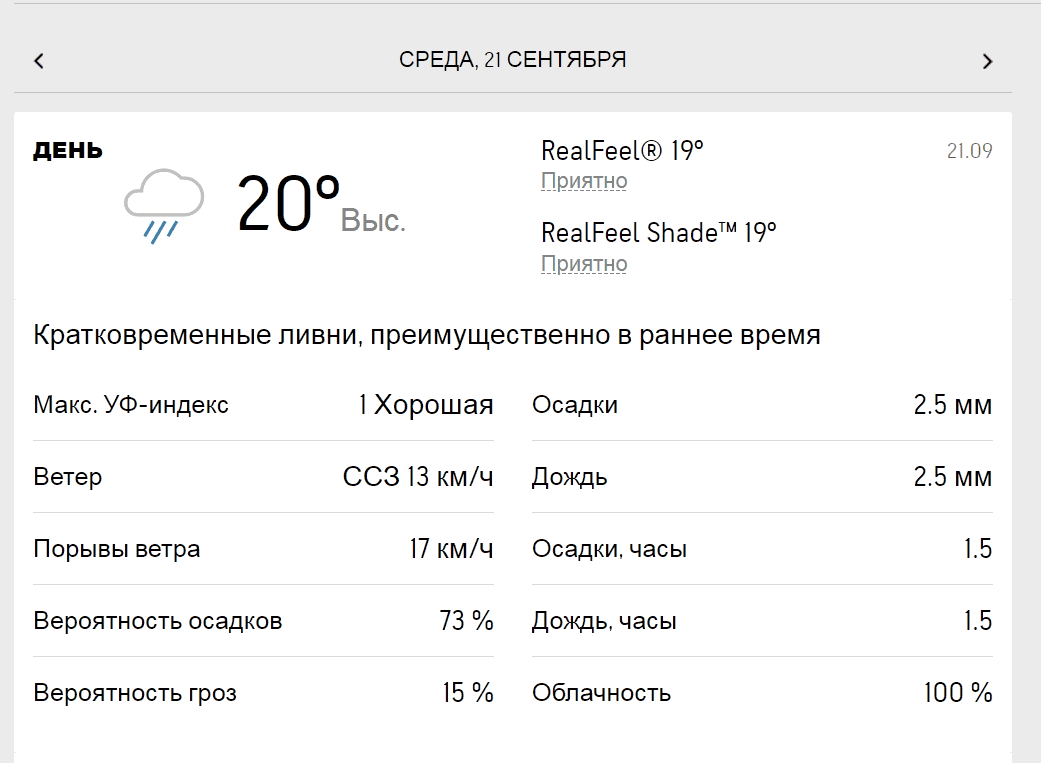Image resolution: width=1041 pixels, height=763 pixels.
Task: Click the first Приятно link under RealFeel
Action: [x=584, y=181]
